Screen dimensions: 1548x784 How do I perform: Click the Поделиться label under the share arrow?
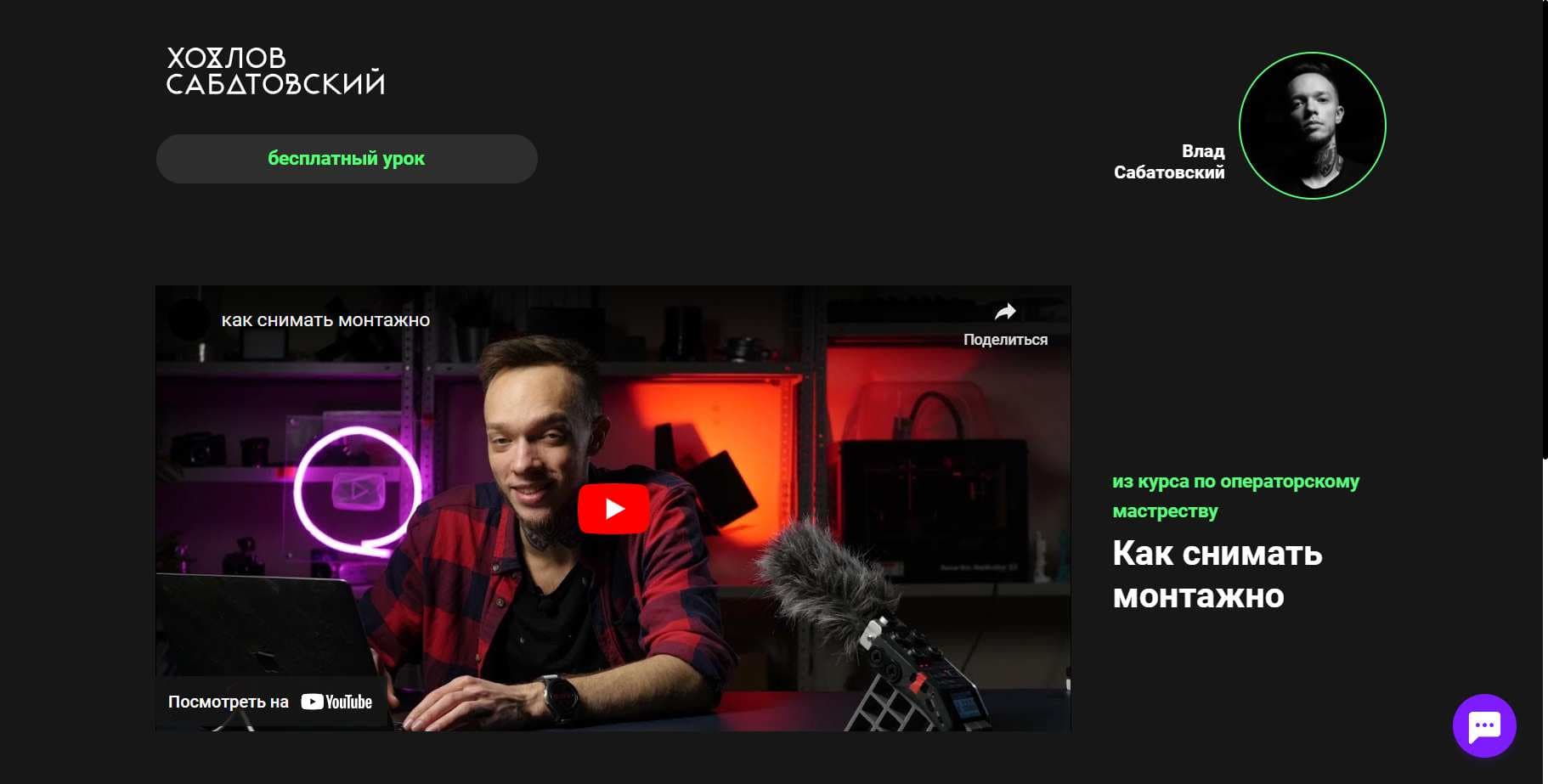click(x=1005, y=340)
